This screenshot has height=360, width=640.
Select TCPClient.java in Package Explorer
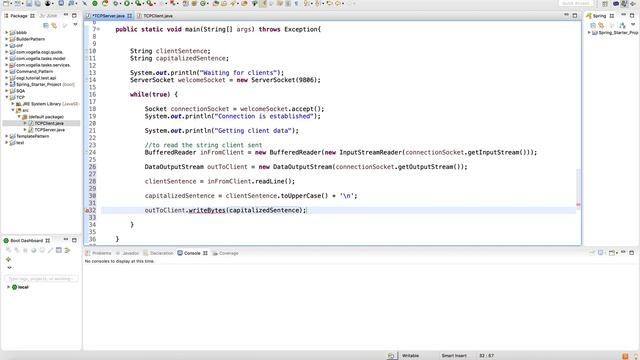pos(49,123)
